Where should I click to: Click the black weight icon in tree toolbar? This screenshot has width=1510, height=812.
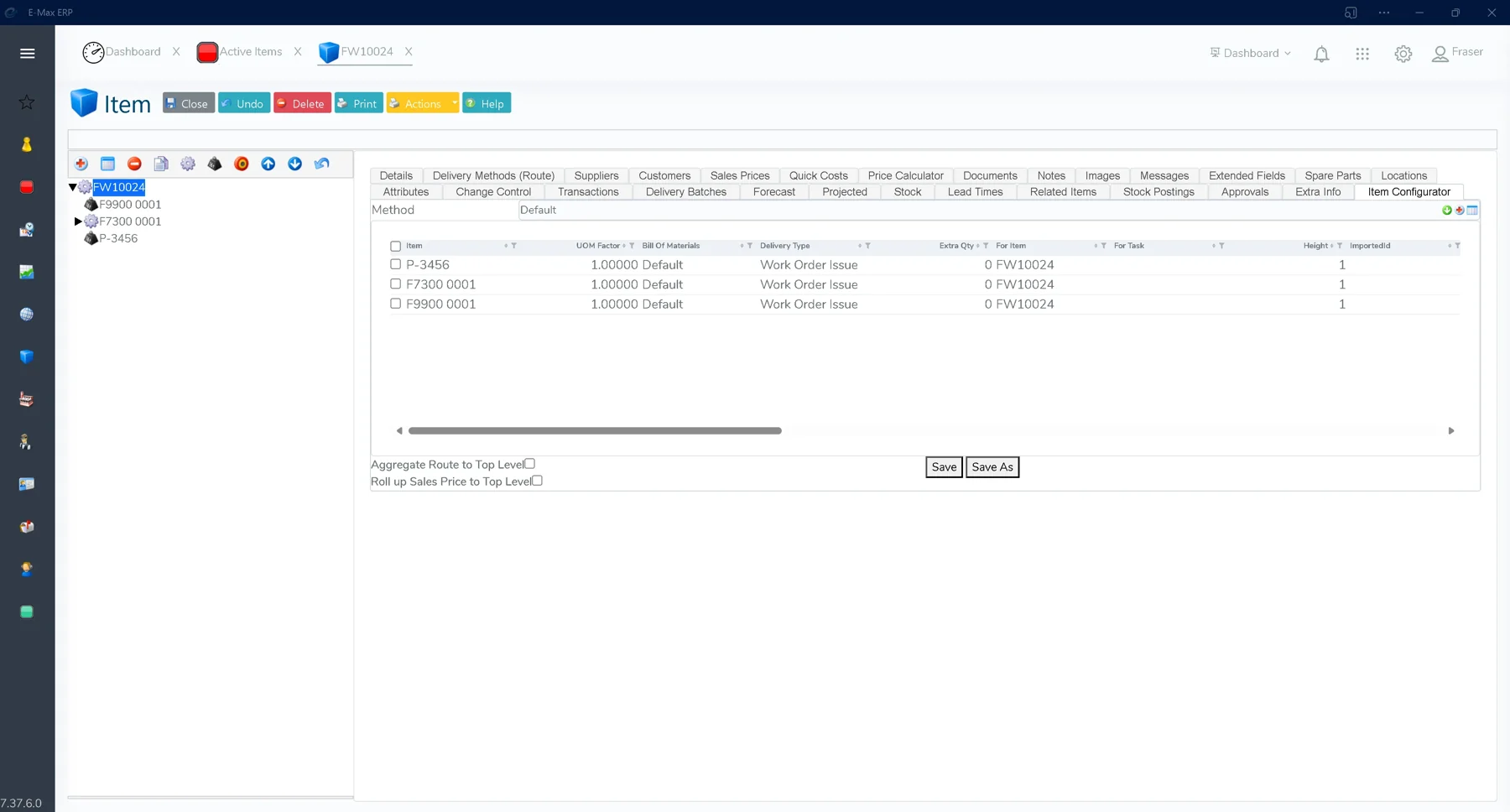tap(215, 164)
